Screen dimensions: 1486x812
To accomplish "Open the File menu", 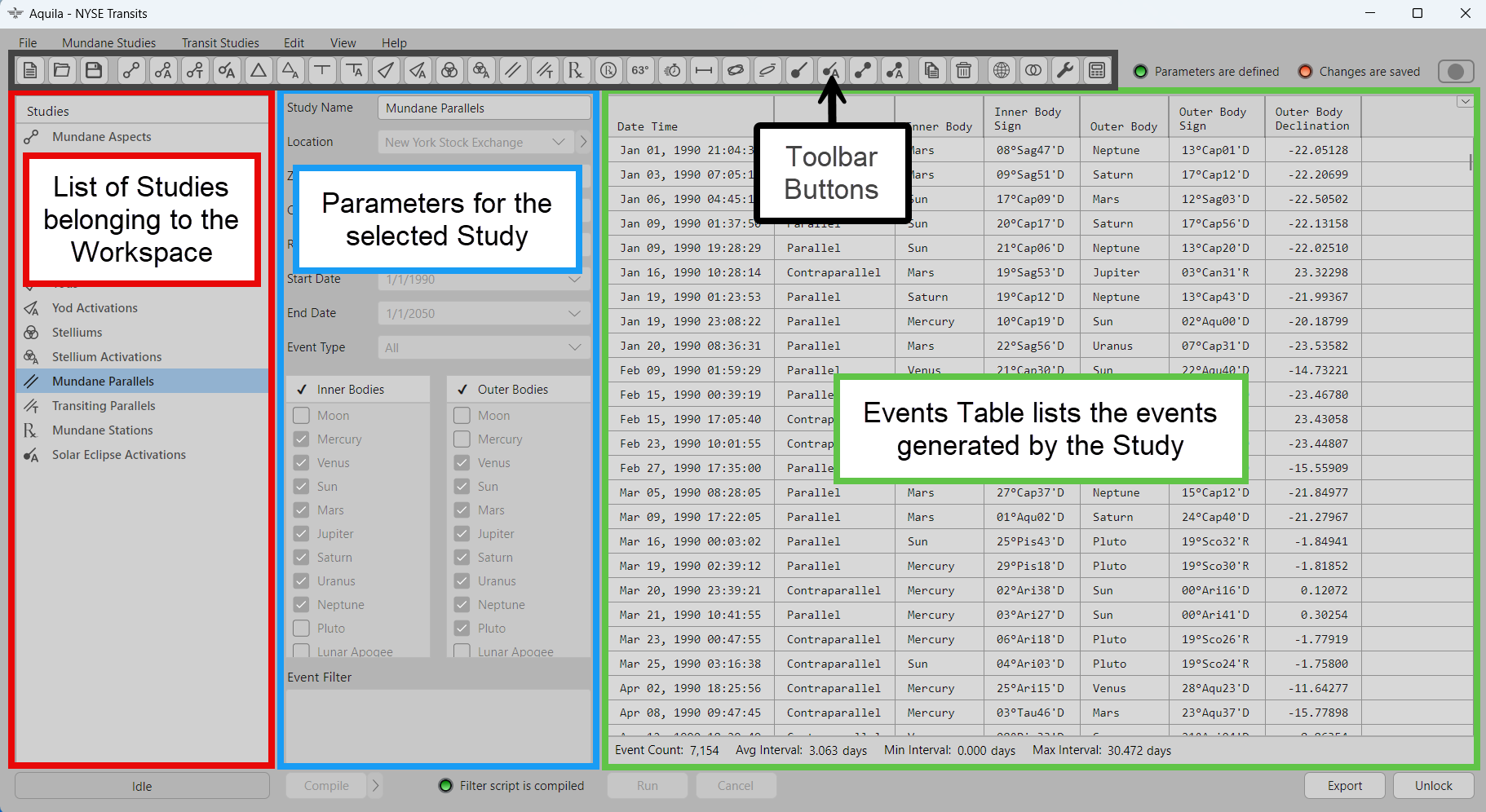I will (28, 42).
